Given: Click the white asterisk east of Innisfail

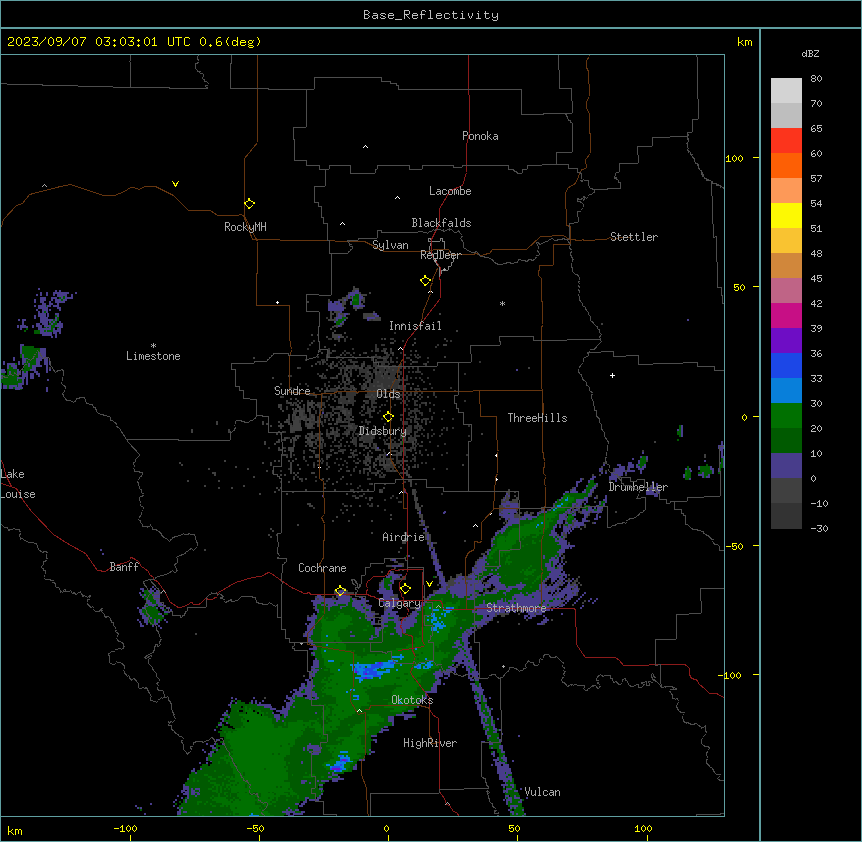Looking at the screenshot, I should 502,303.
